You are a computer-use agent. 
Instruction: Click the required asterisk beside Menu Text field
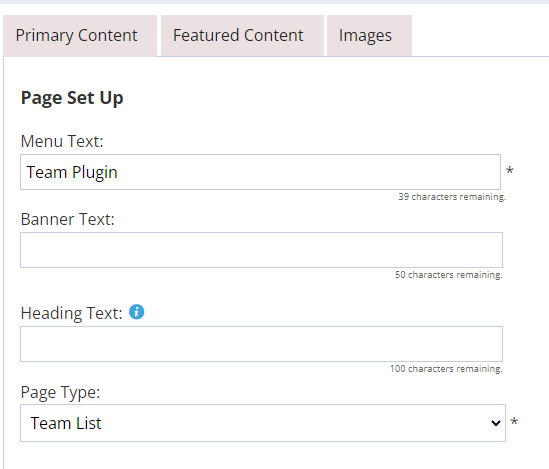[x=510, y=171]
